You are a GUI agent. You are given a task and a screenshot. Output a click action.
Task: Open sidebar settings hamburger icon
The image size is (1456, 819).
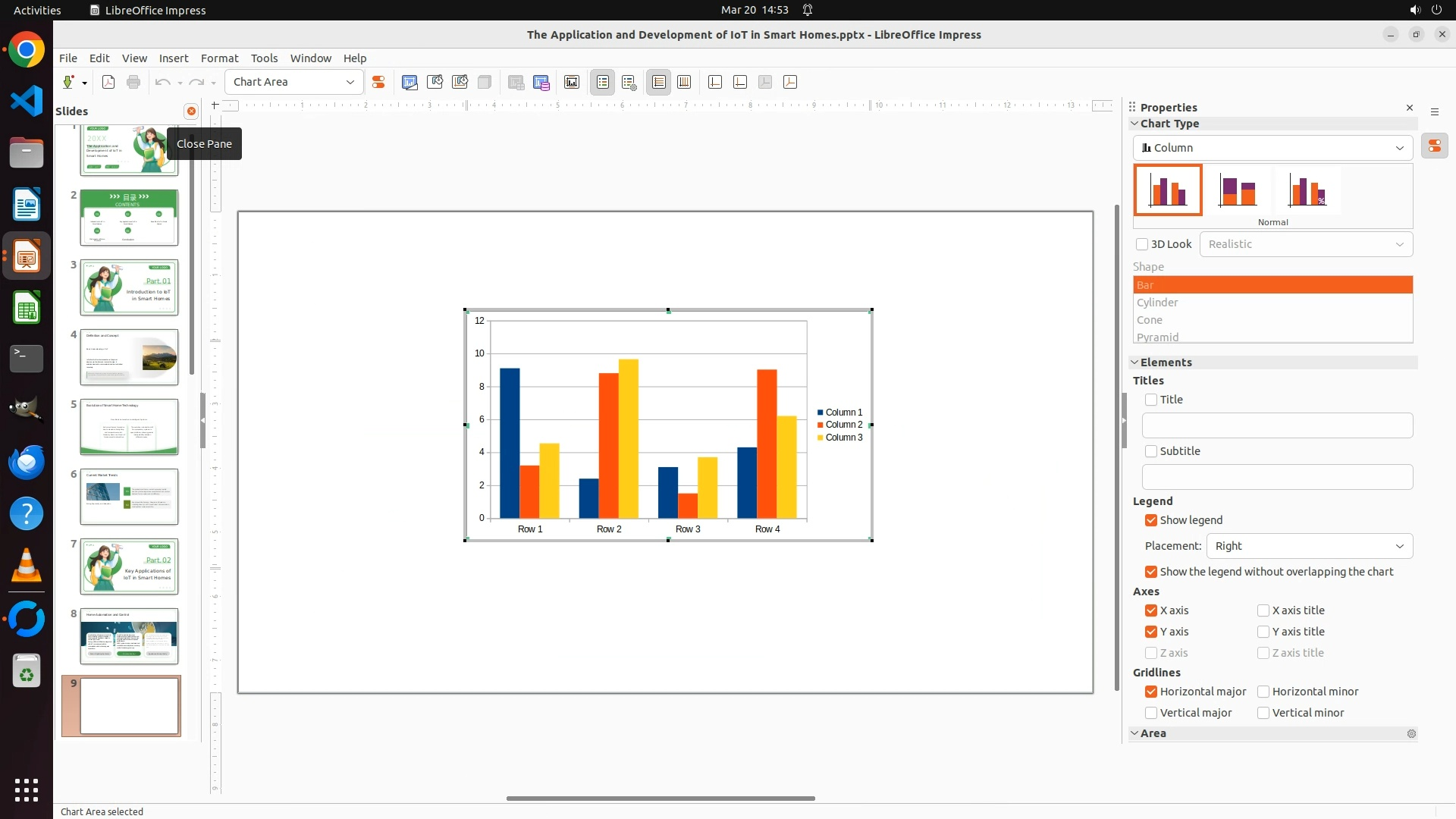(x=1435, y=111)
